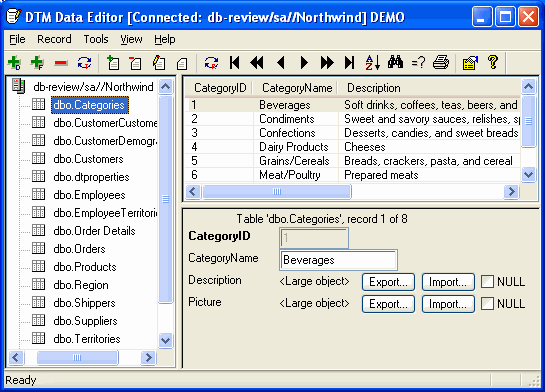Open search with the binoculars icon

coord(396,62)
